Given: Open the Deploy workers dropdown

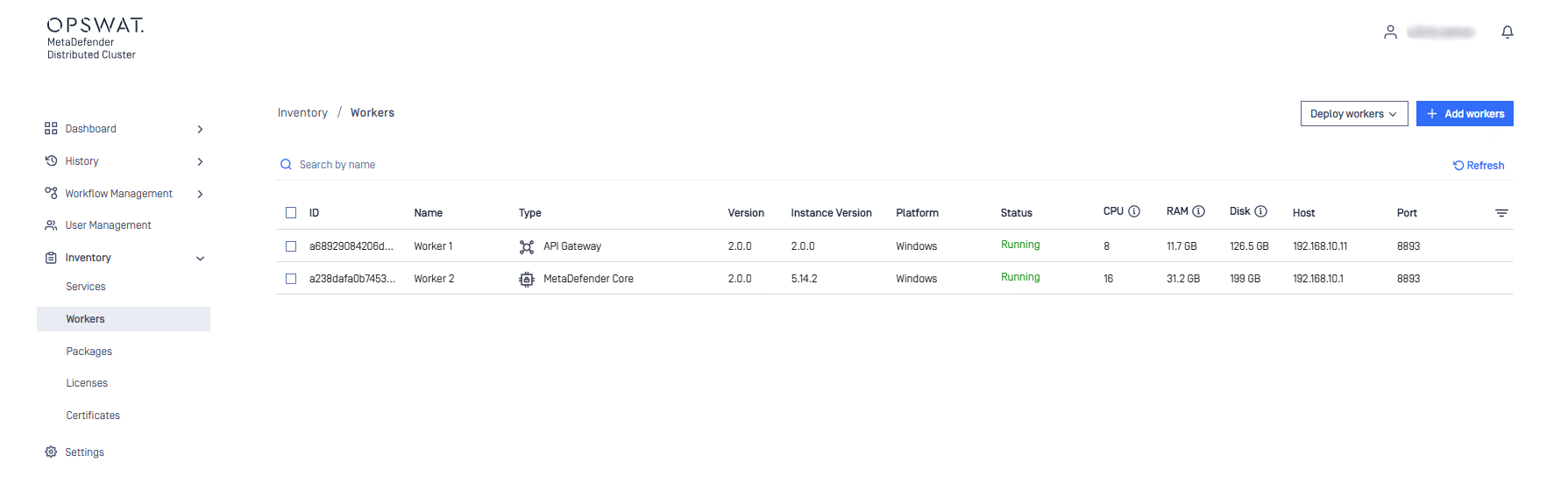Looking at the screenshot, I should [x=1354, y=114].
